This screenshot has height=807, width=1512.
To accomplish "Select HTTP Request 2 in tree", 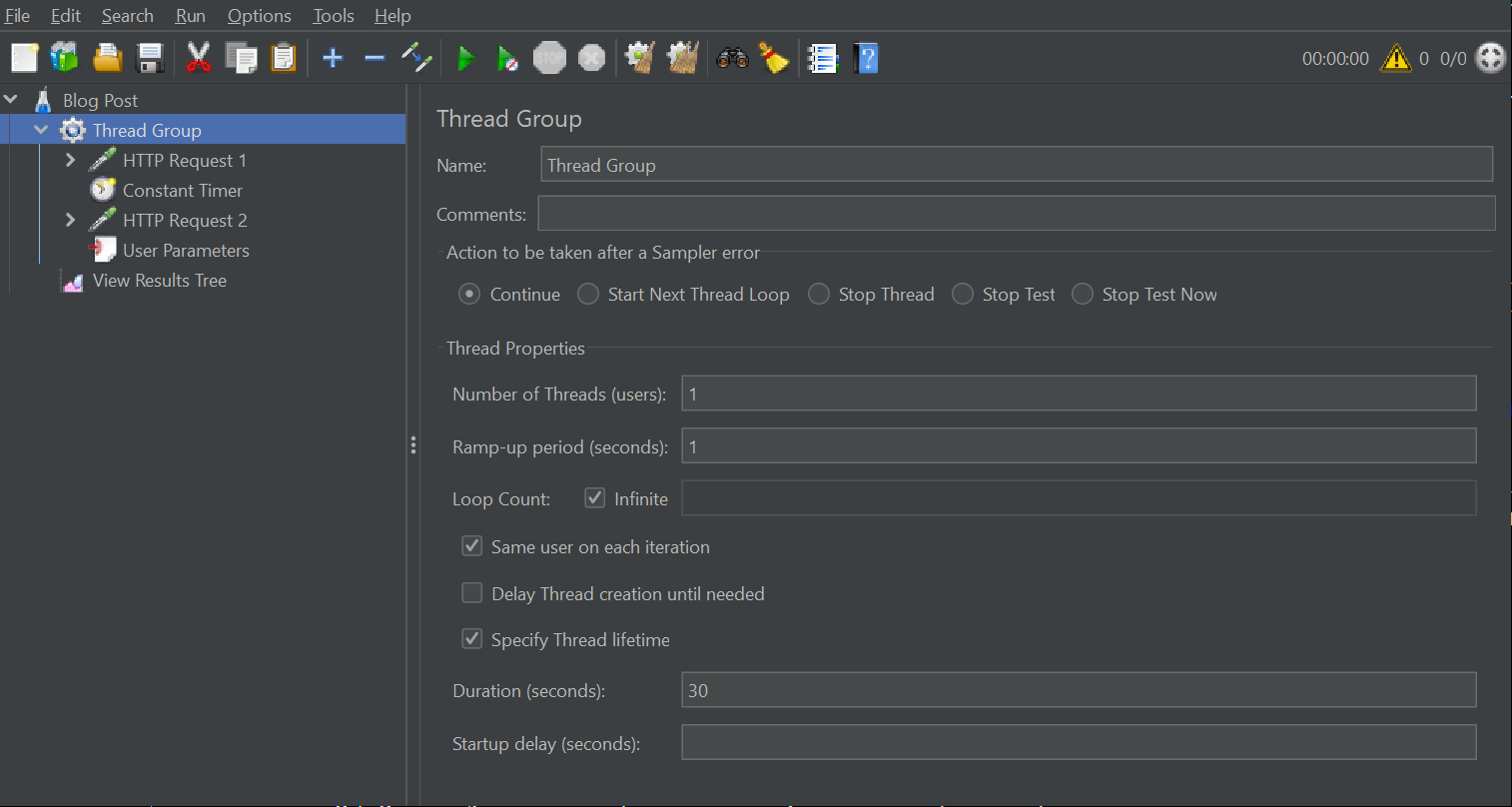I will [x=184, y=221].
